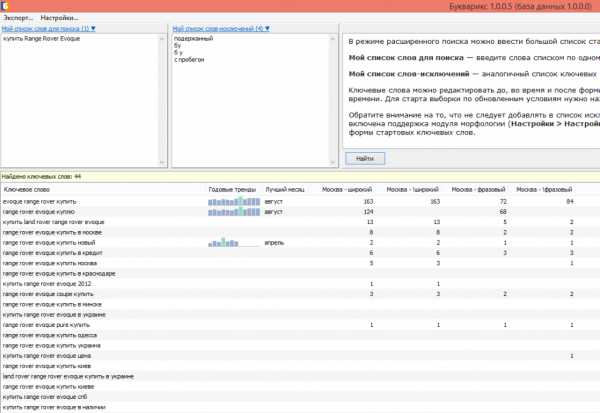Click trend chart for evoque range rover купить
The width and height of the screenshot is (600, 413).
pos(232,201)
